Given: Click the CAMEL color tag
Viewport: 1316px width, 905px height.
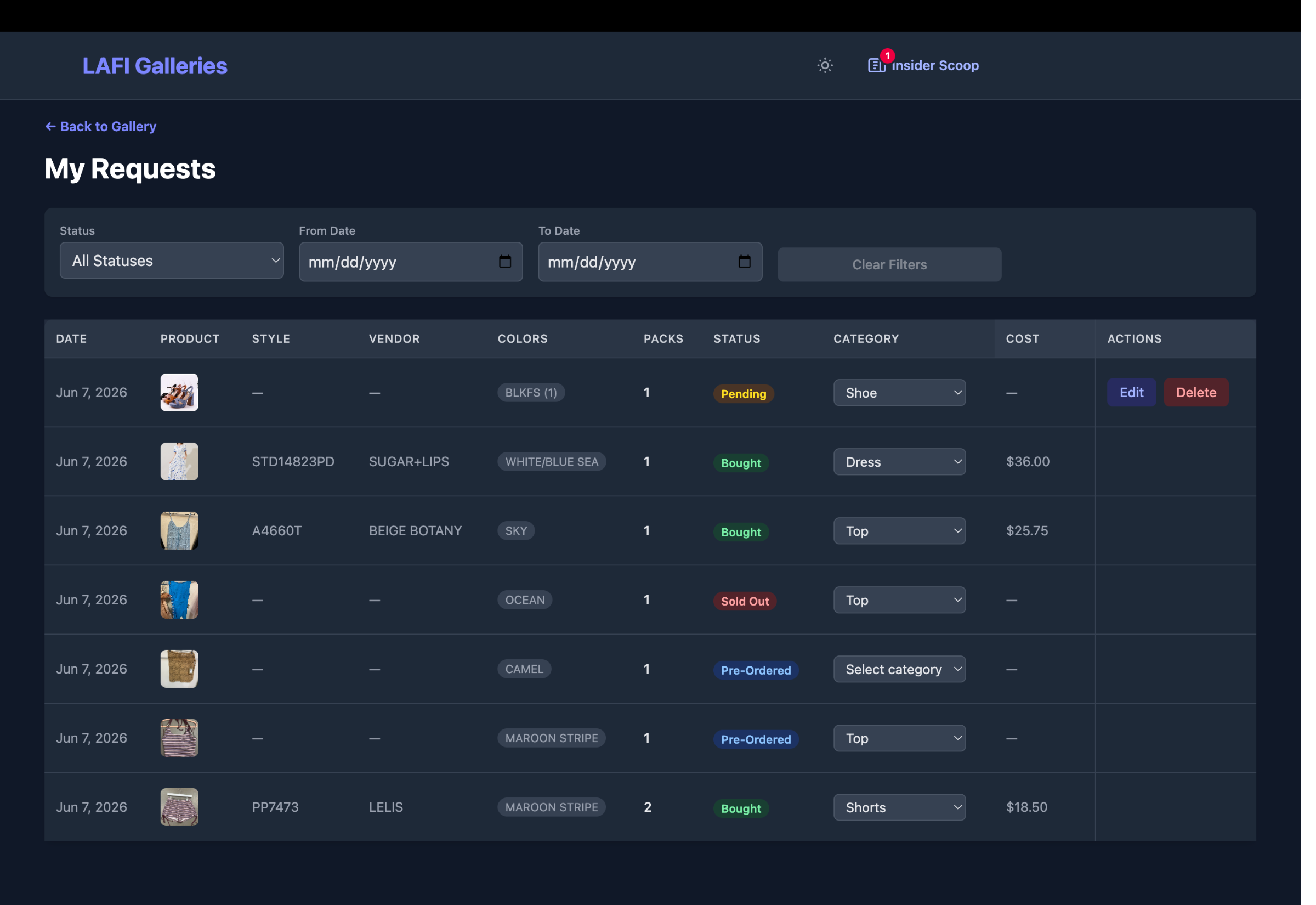Looking at the screenshot, I should (x=524, y=670).
